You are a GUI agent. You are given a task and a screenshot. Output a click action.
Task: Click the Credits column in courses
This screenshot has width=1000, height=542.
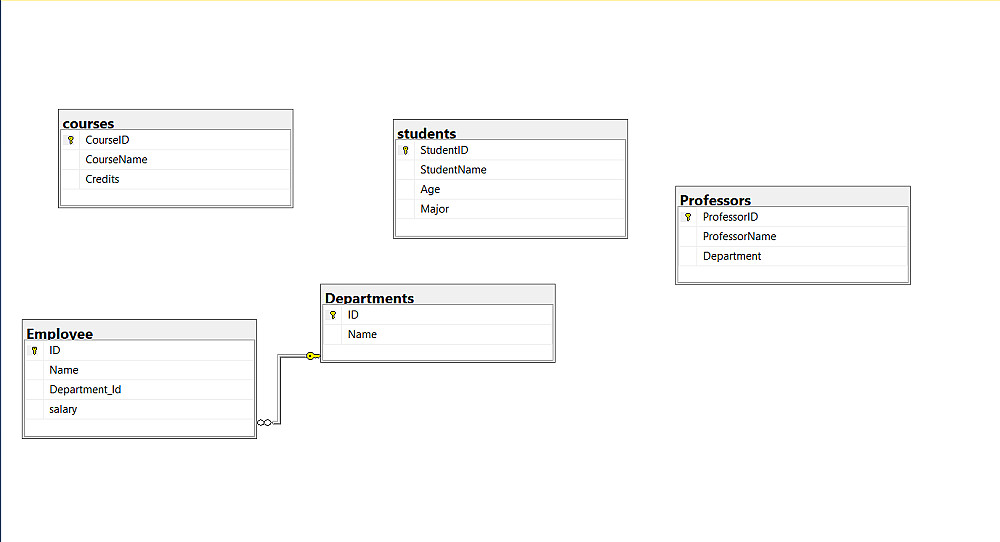point(103,179)
